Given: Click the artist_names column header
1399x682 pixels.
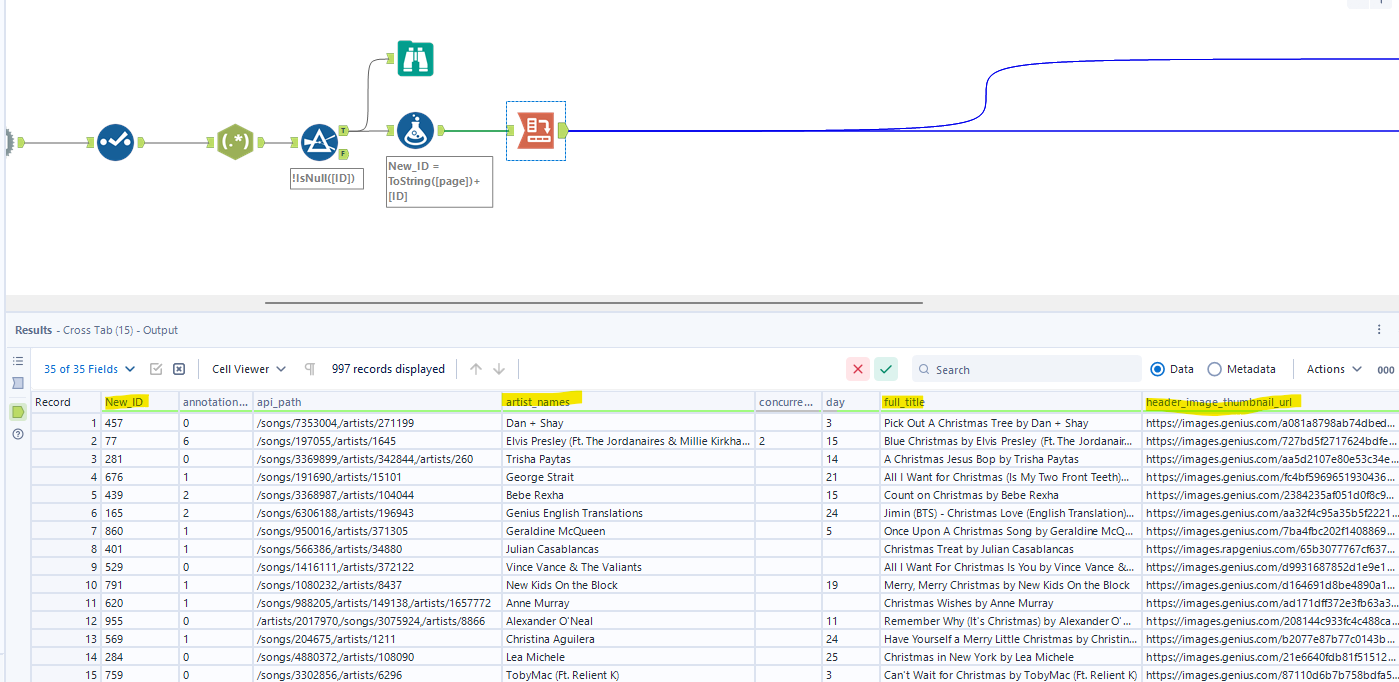Looking at the screenshot, I should (542, 402).
